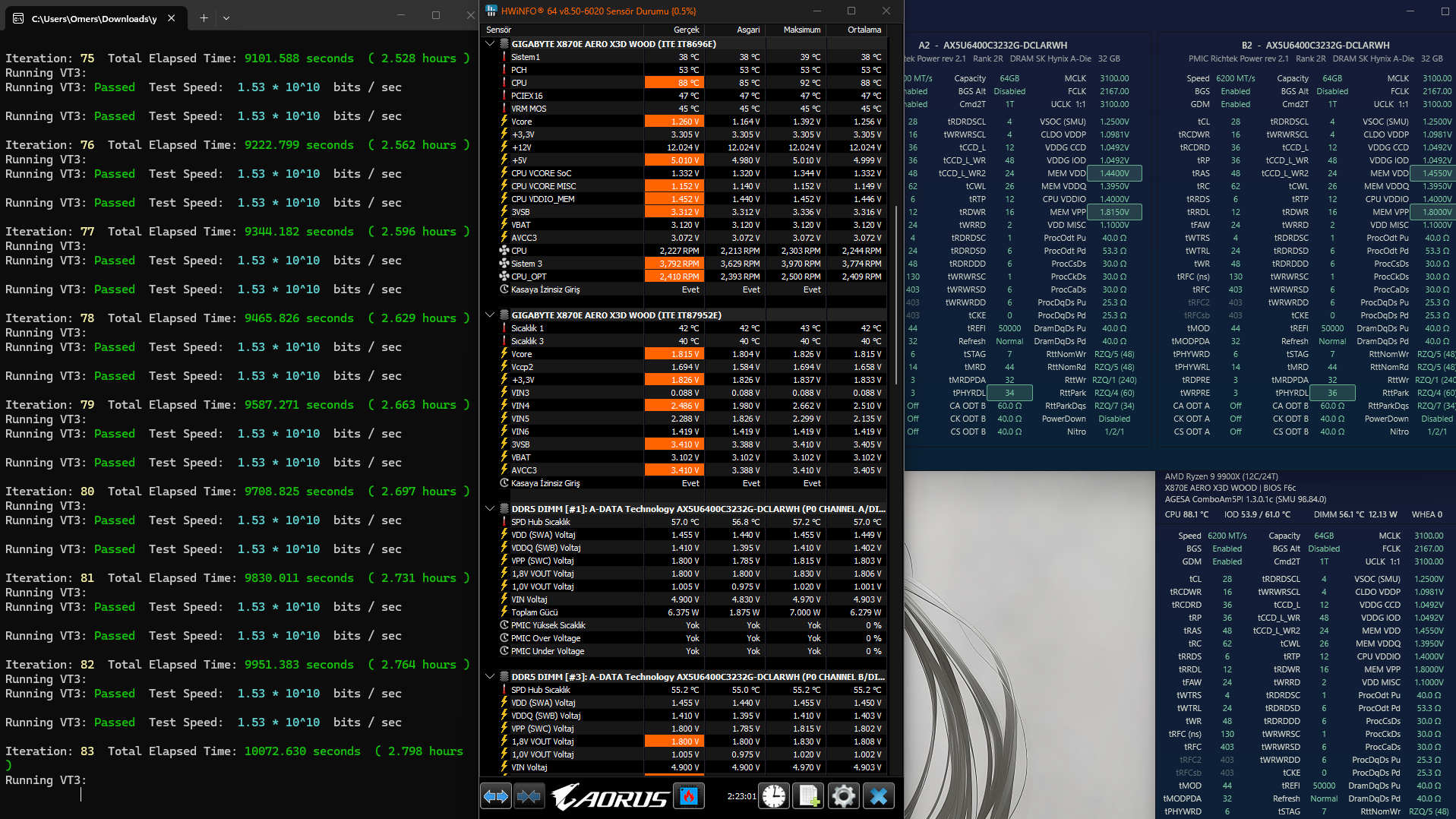Image resolution: width=1456 pixels, height=819 pixels.
Task: Open the terminal new-tab dropdown chevron
Action: click(226, 17)
